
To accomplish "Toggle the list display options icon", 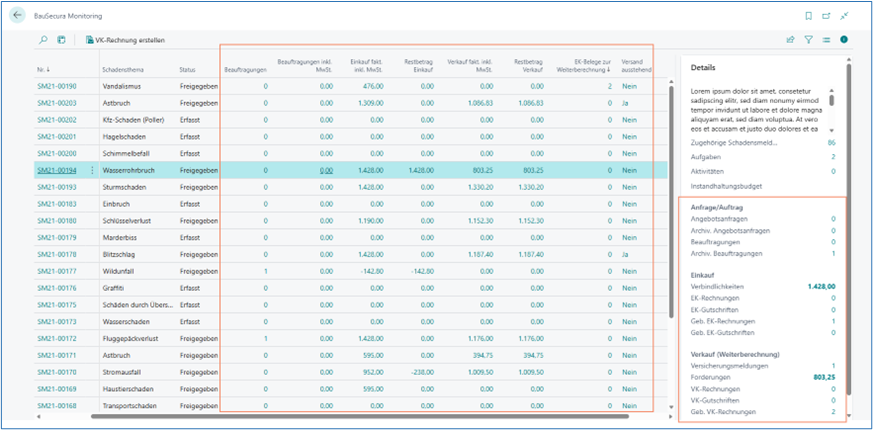I will click(827, 40).
